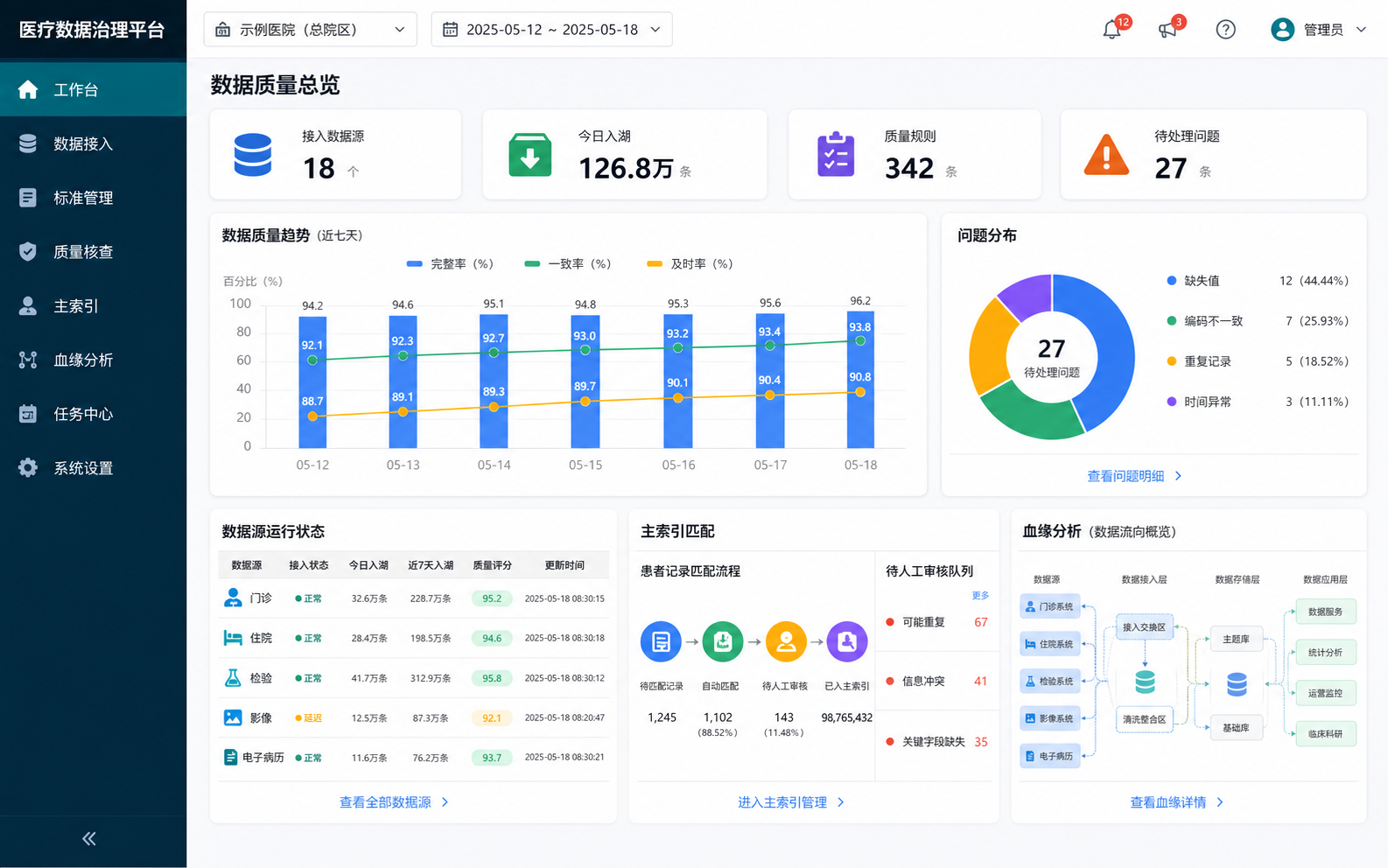Open 血缘分析 in the sidebar
The image size is (1388, 868).
(93, 360)
